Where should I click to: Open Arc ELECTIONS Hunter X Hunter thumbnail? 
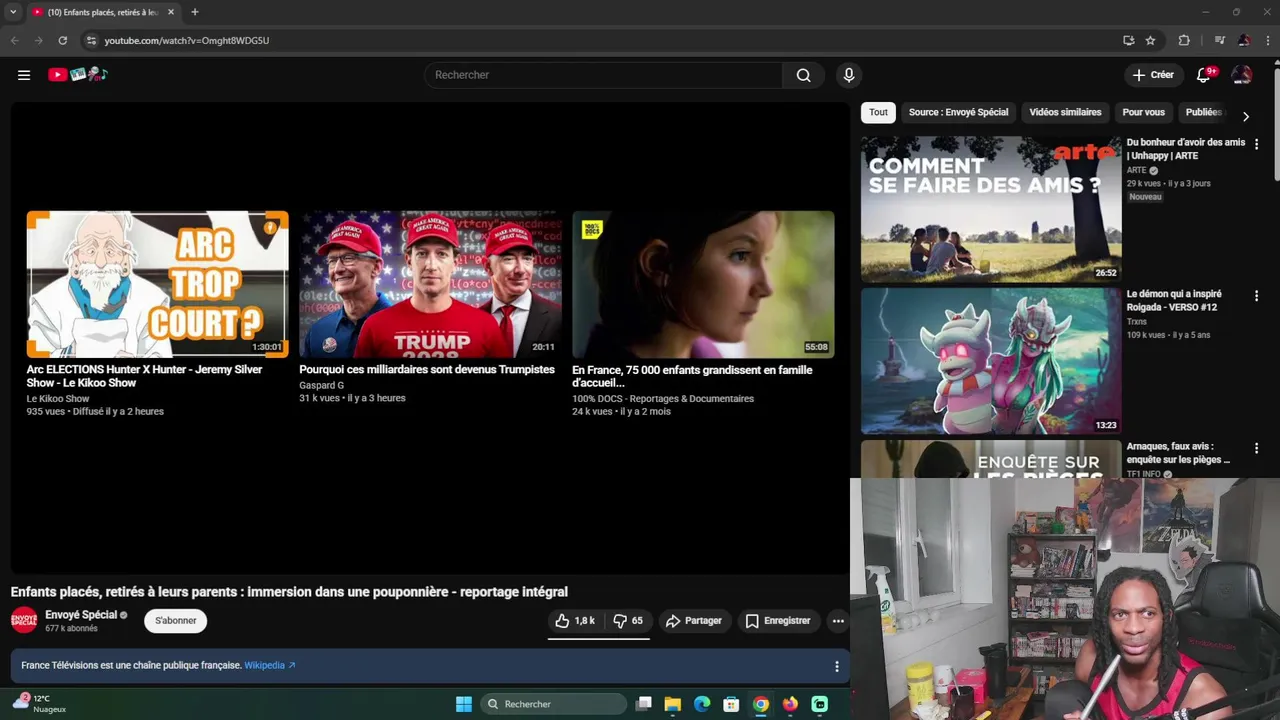[157, 284]
